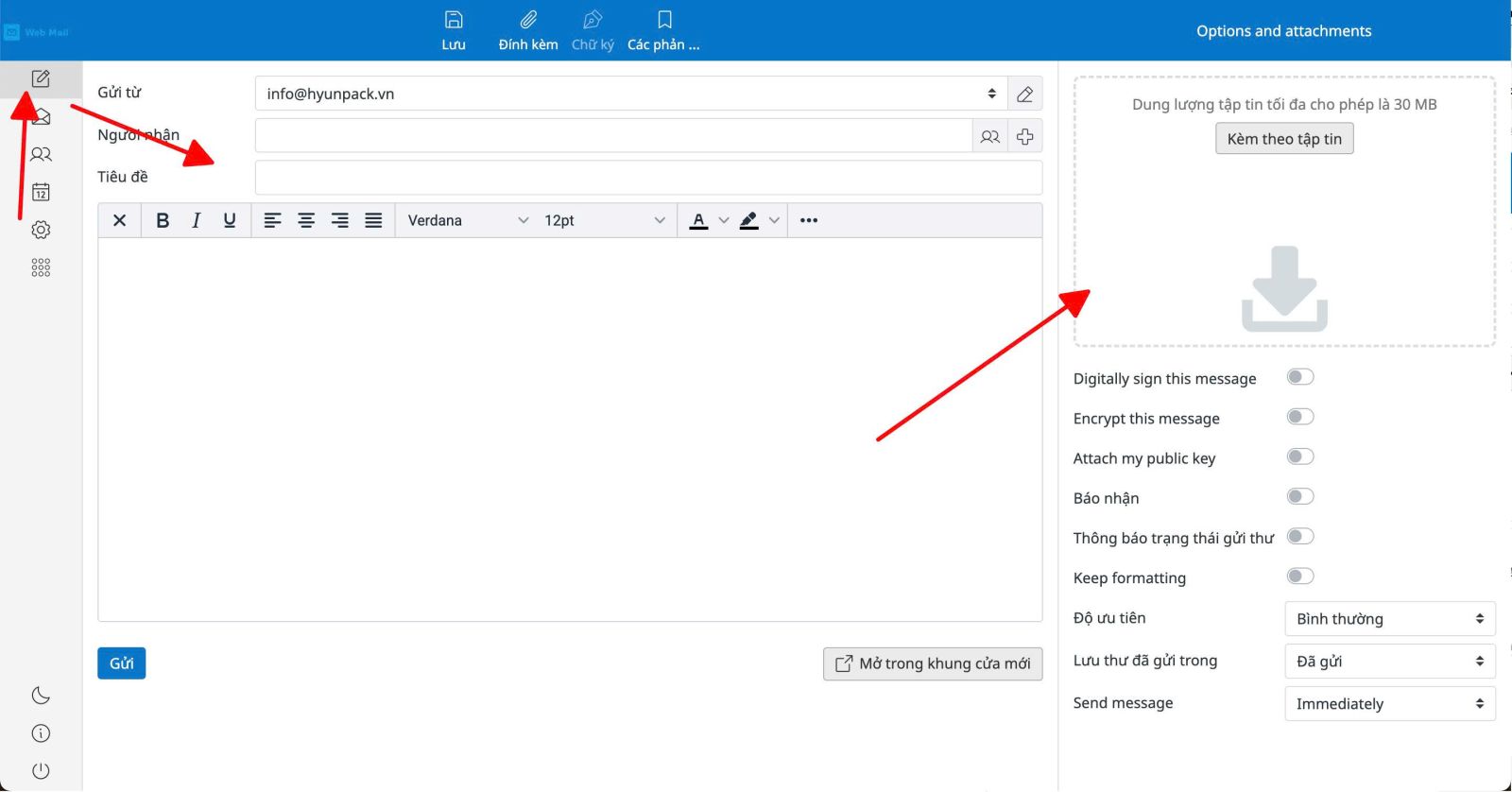Add recipient header plus icon
Screen dimensions: 1512x792
coord(1025,137)
